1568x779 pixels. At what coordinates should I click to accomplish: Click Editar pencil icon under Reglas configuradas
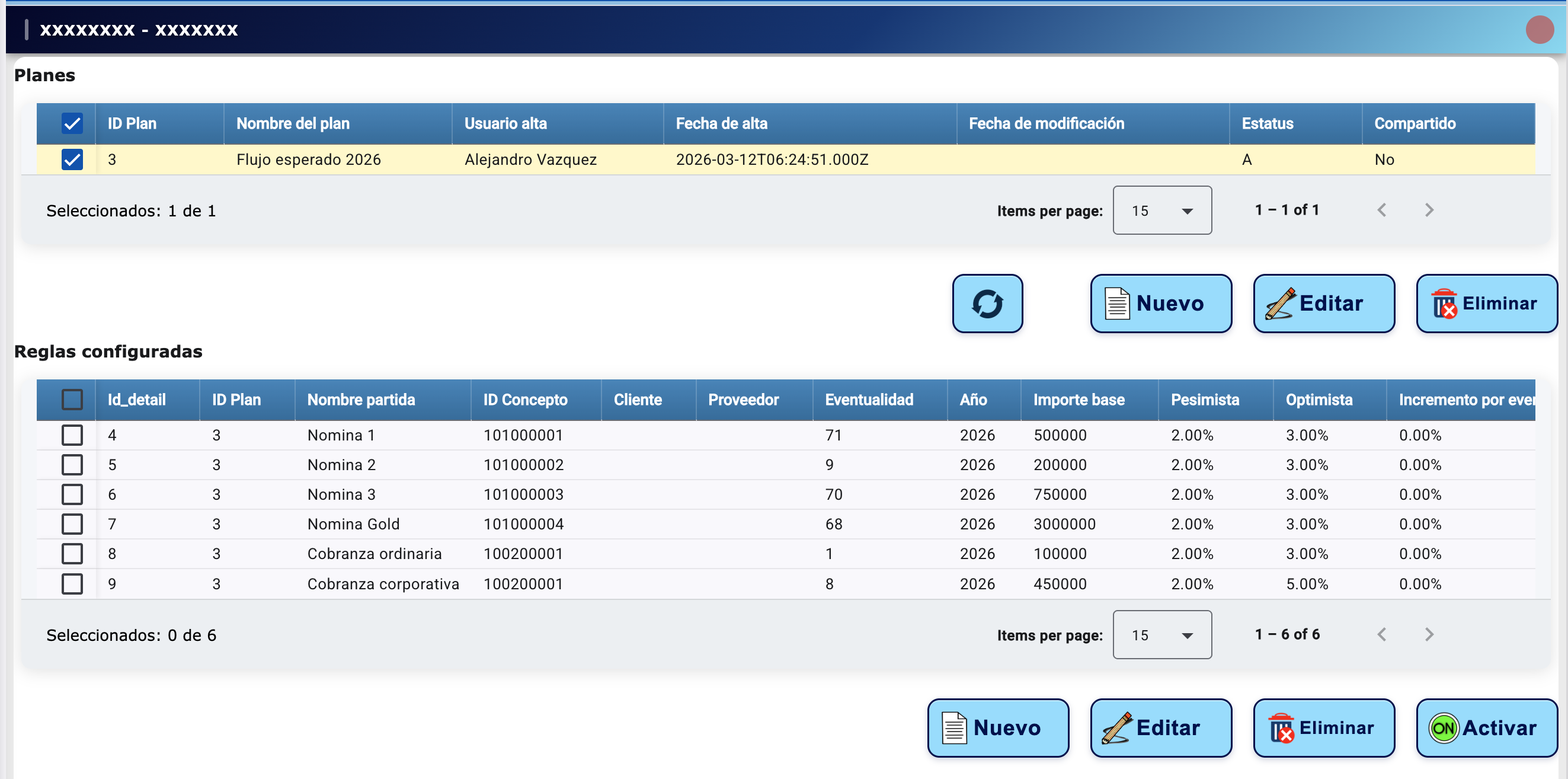point(1116,727)
